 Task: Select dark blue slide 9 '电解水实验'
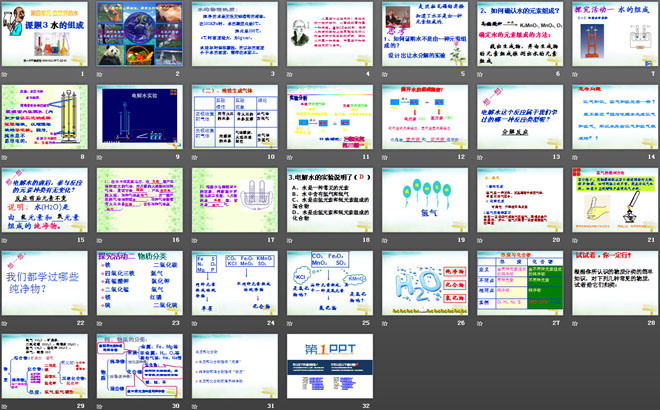coord(140,117)
